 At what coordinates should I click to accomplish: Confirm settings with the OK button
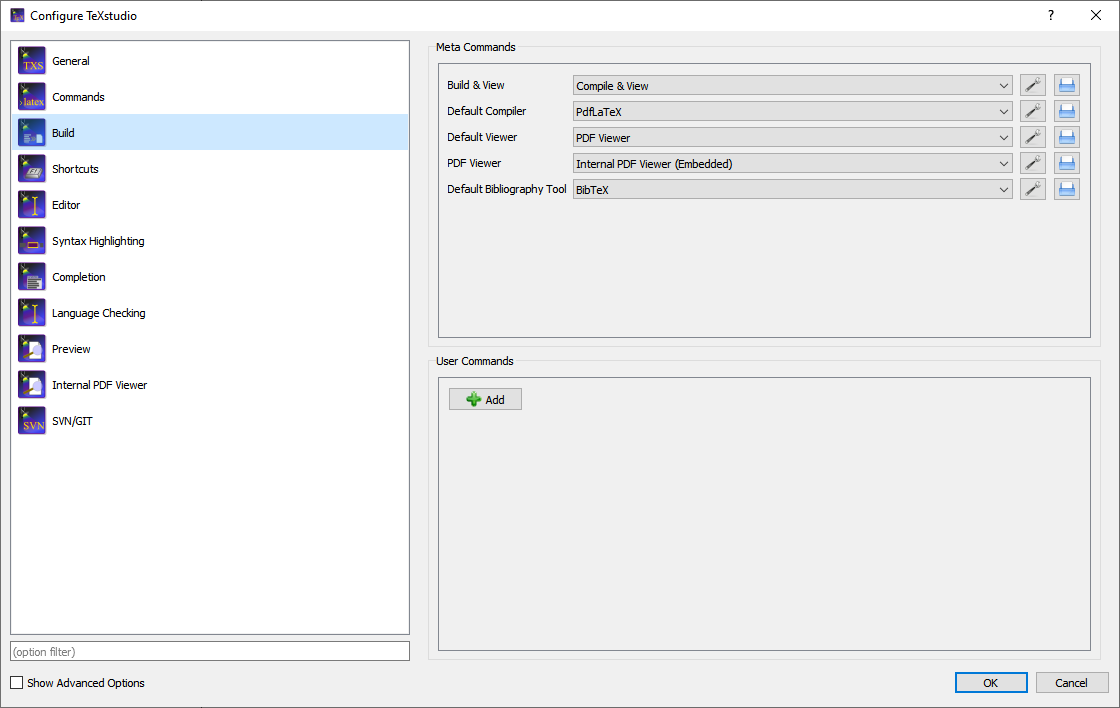pos(990,682)
